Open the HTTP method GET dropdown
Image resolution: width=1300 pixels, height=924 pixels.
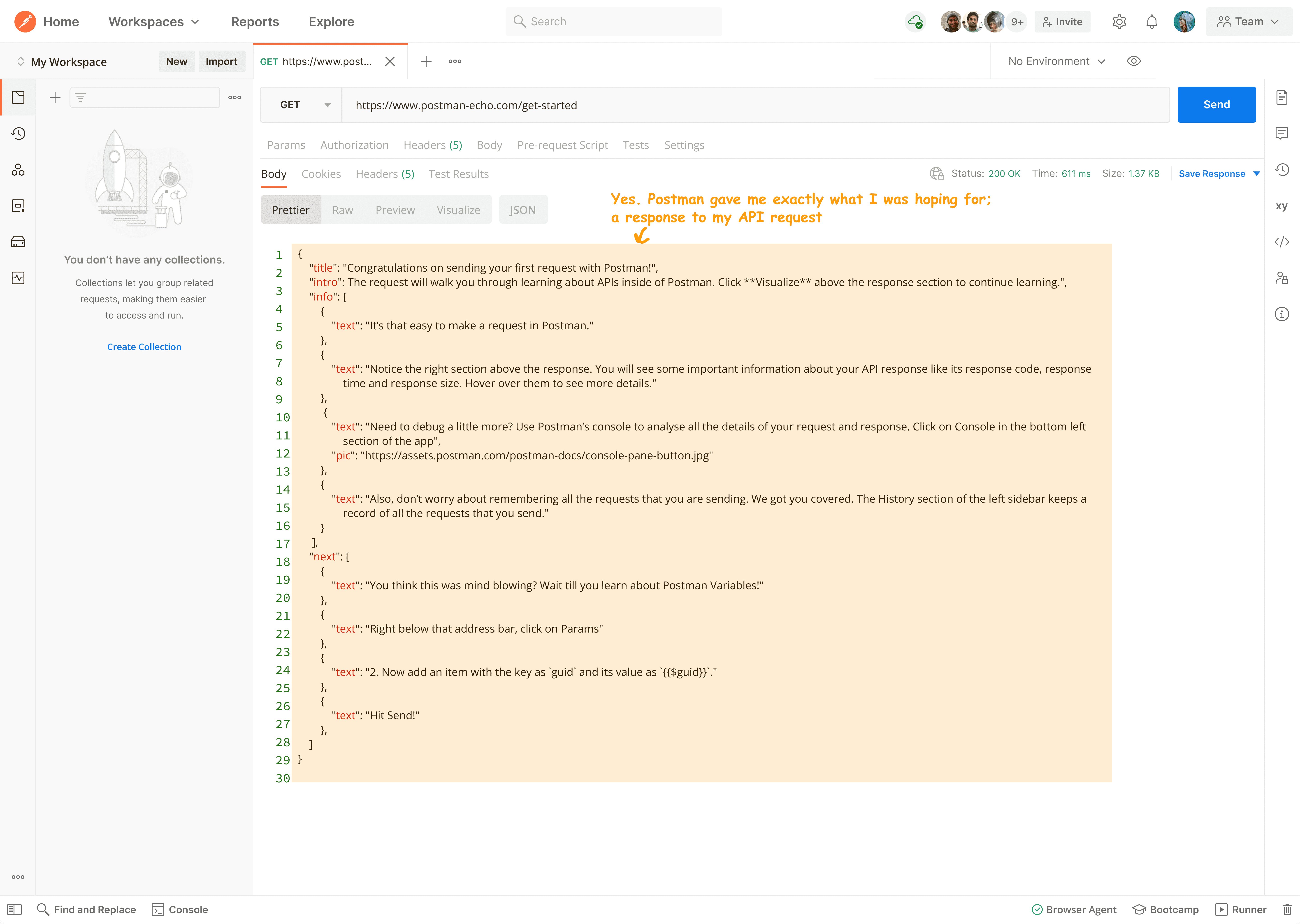301,105
